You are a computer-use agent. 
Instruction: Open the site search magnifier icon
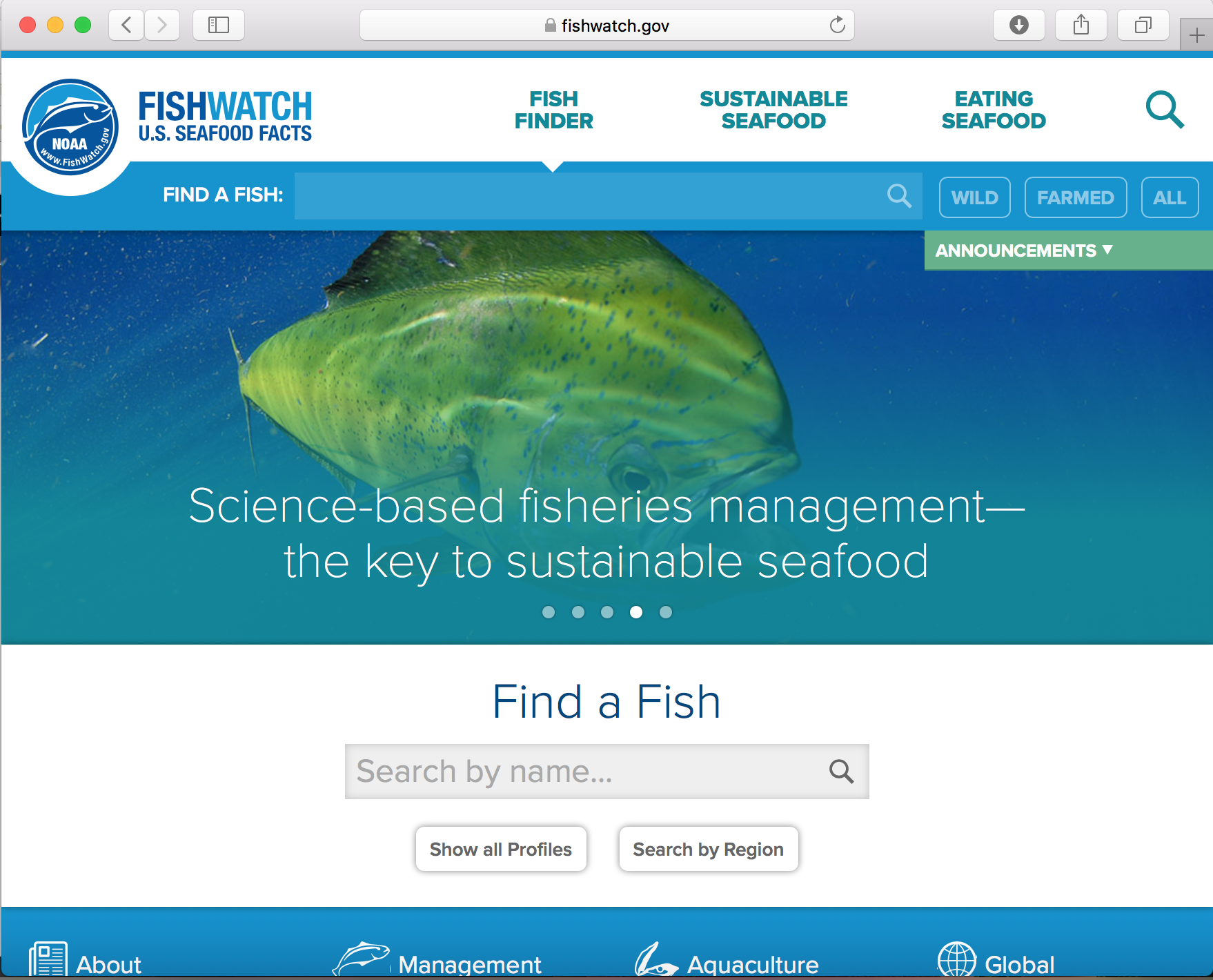[1165, 110]
